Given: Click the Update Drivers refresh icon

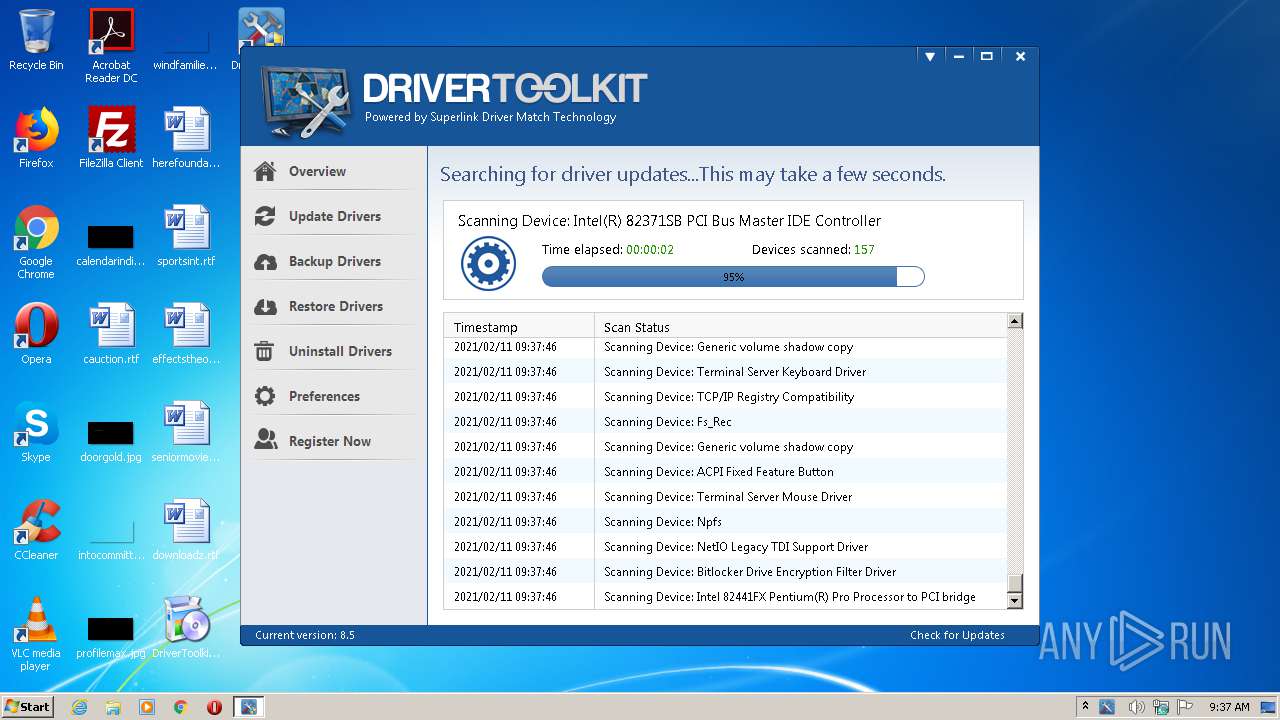Looking at the screenshot, I should [265, 216].
